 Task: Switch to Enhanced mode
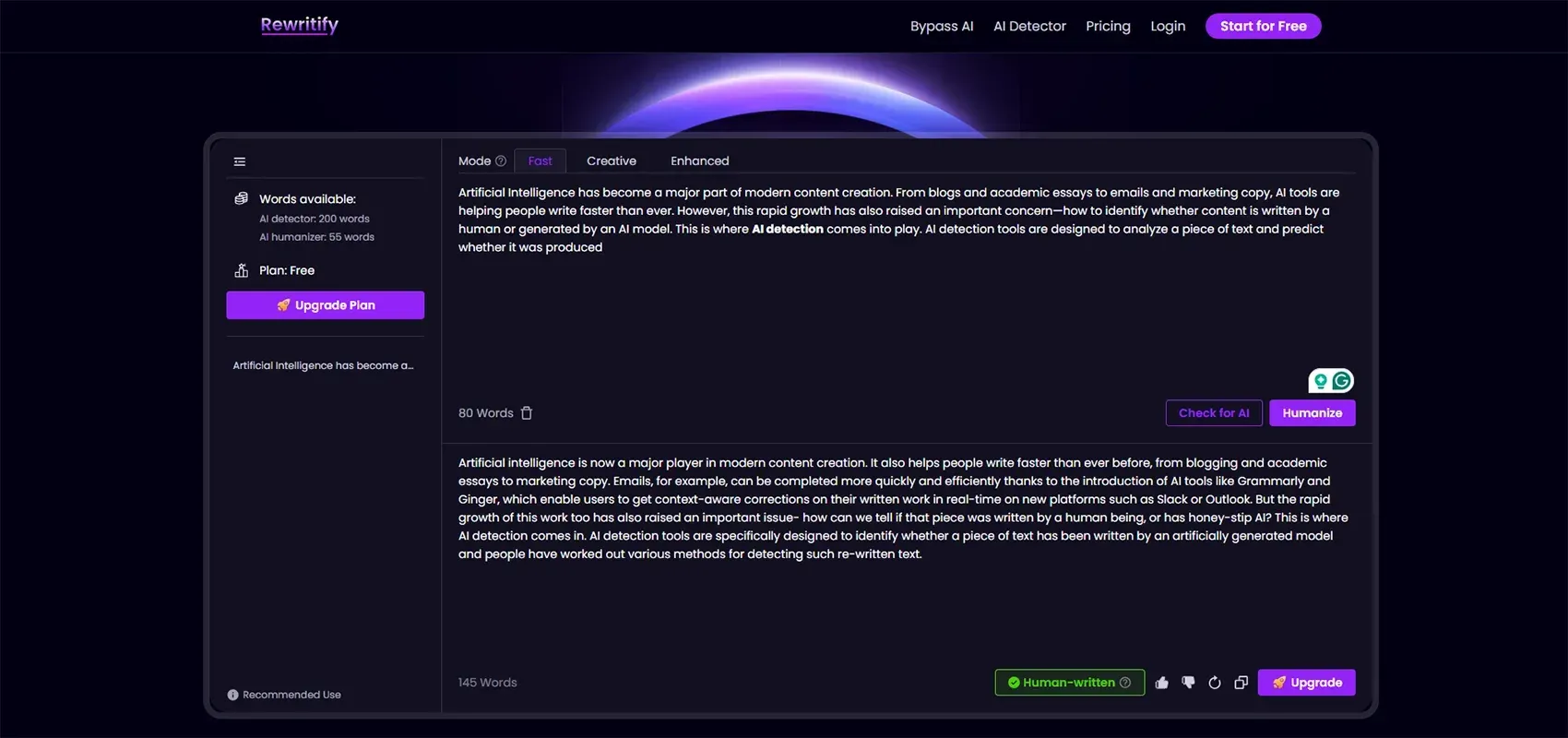pos(699,161)
